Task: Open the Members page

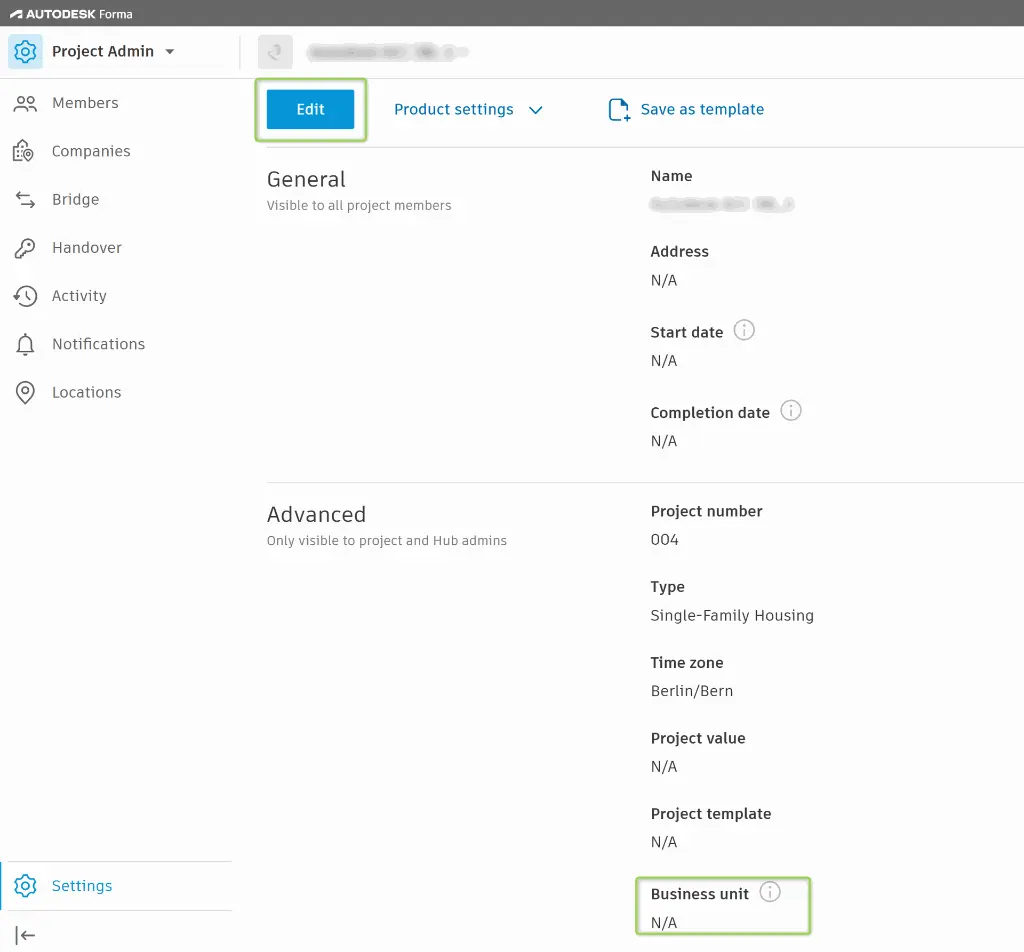Action: coord(85,103)
